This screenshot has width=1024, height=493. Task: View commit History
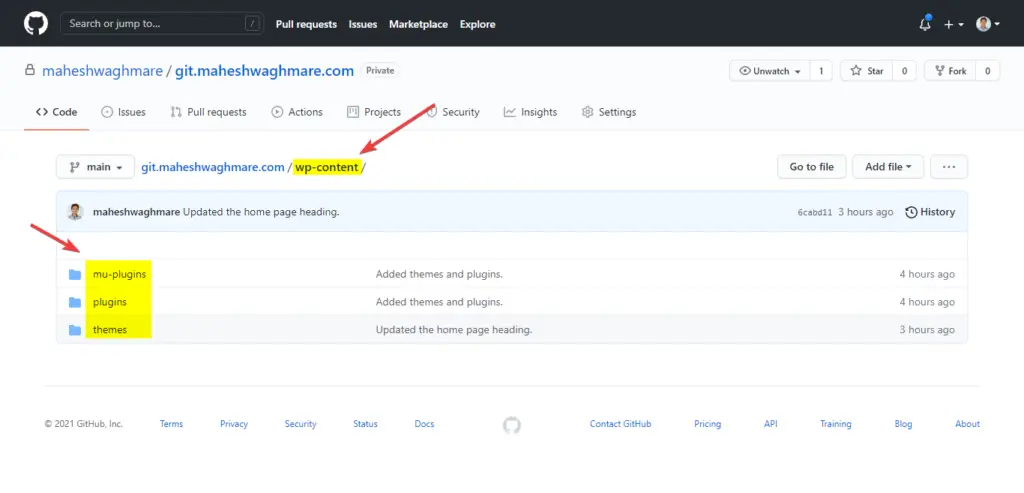tap(930, 212)
